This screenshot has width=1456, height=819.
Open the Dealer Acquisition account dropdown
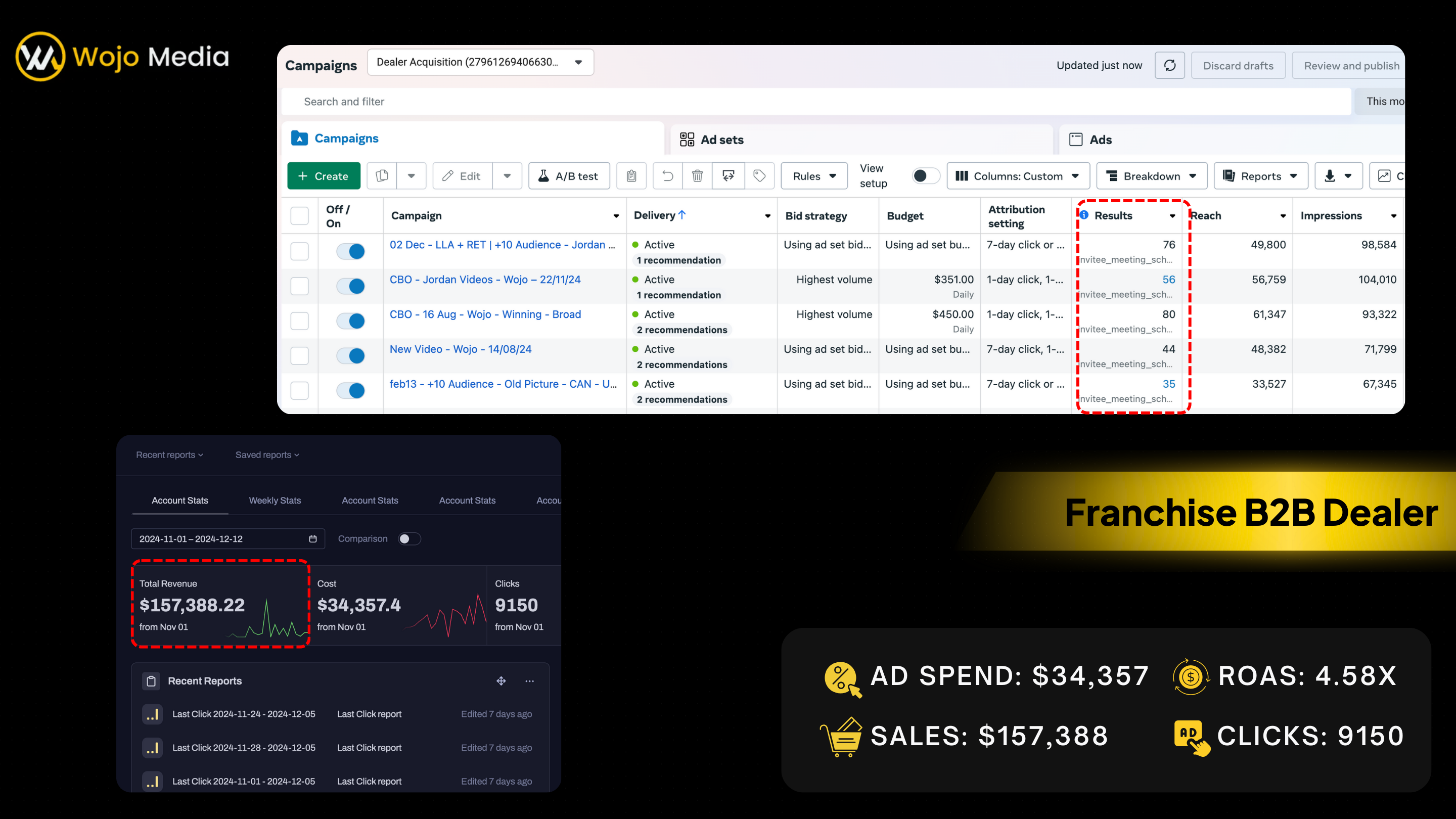click(480, 62)
